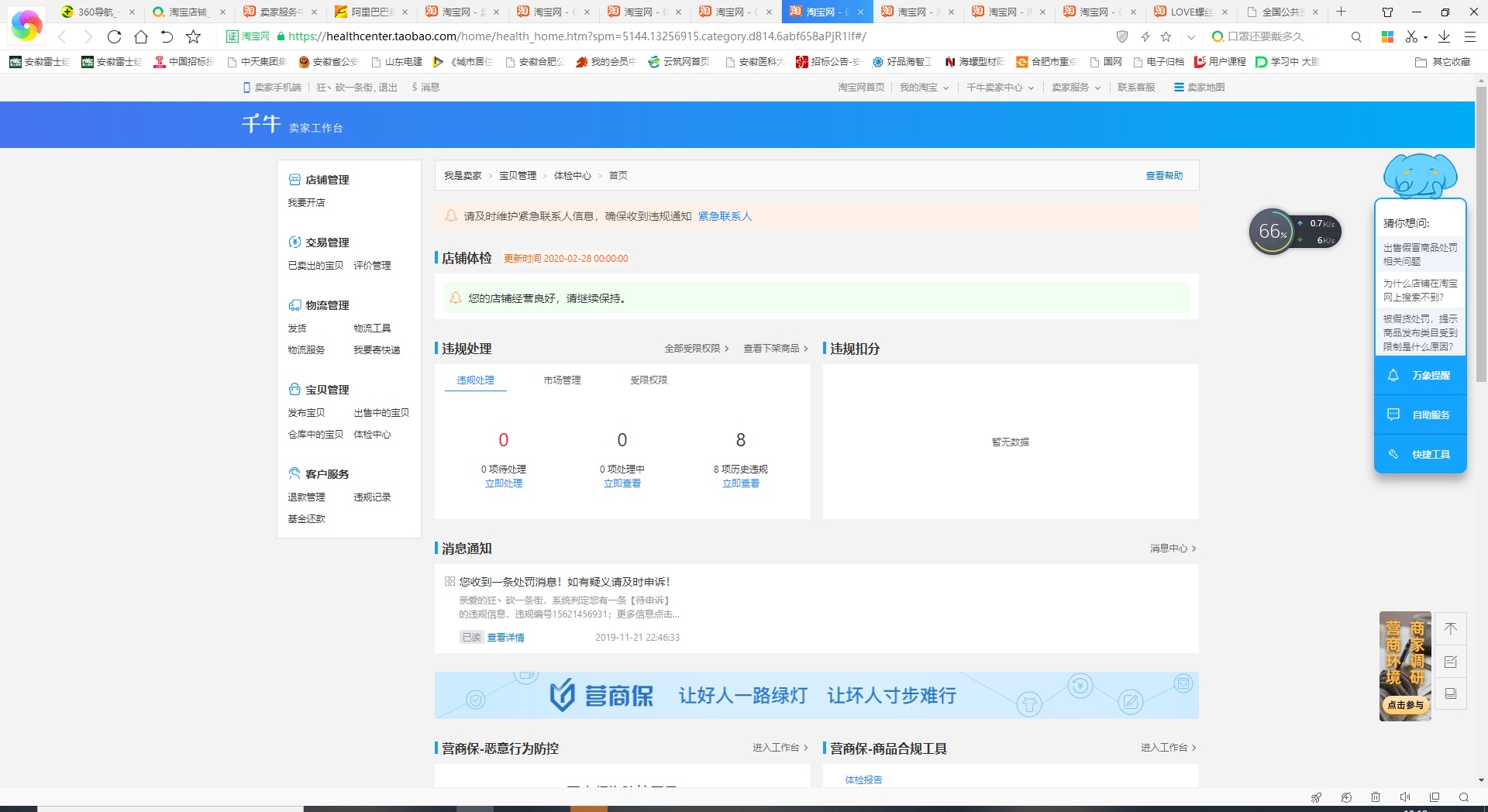The width and height of the screenshot is (1488, 812).
Task: Click 违规记录 in sidebar
Action: coord(372,497)
